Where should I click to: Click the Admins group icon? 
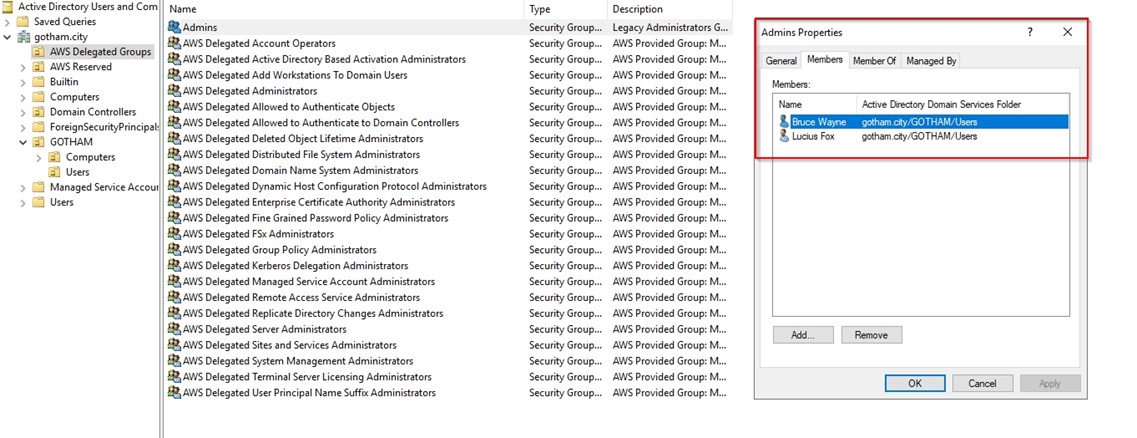point(174,27)
